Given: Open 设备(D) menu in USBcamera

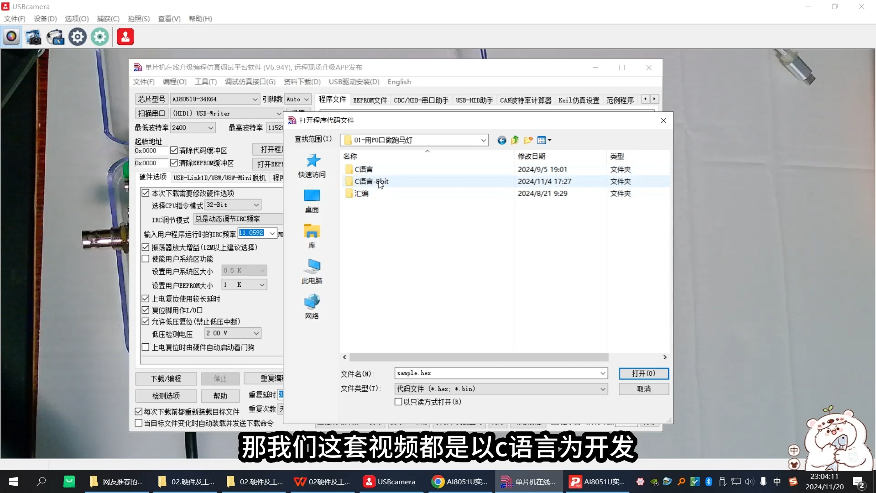Looking at the screenshot, I should 45,18.
